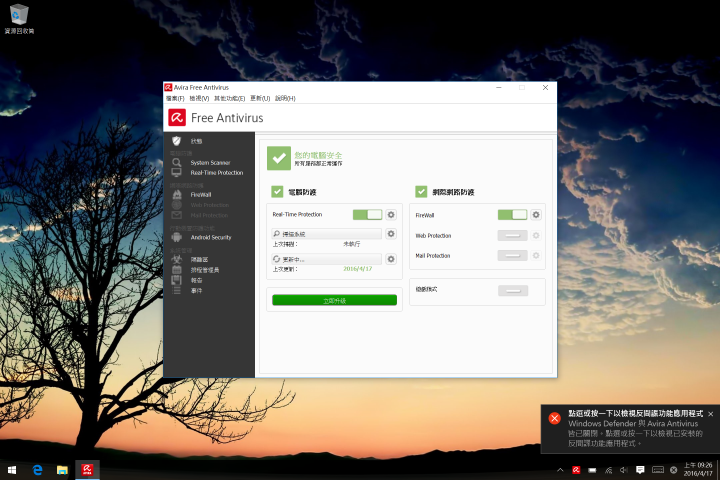Select the Recycle Bin desktop icon

click(x=19, y=18)
